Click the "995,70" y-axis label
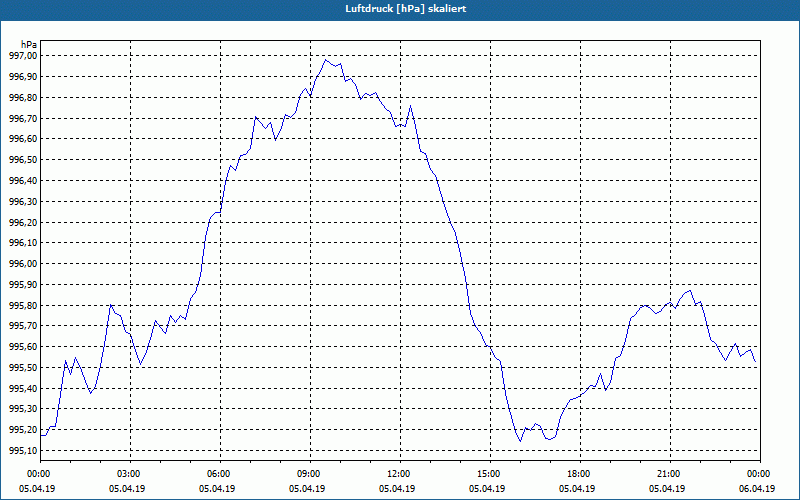This screenshot has width=800, height=500. point(23,326)
